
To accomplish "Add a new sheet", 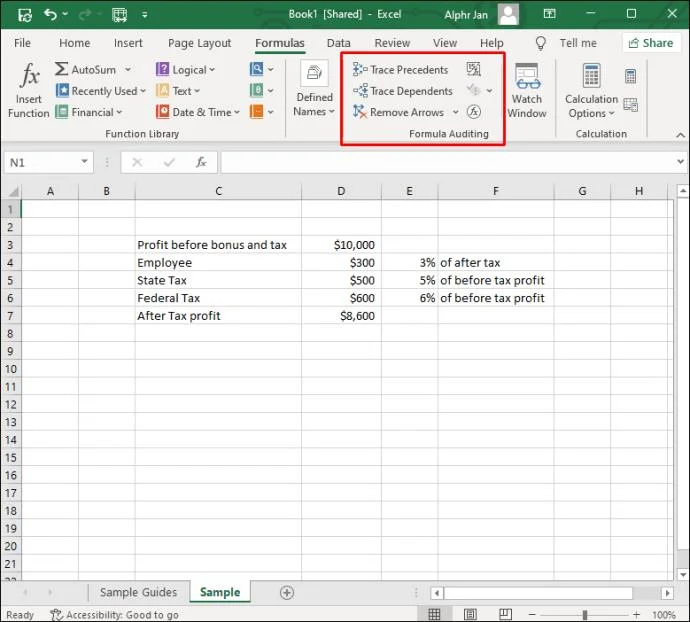I will [x=287, y=593].
